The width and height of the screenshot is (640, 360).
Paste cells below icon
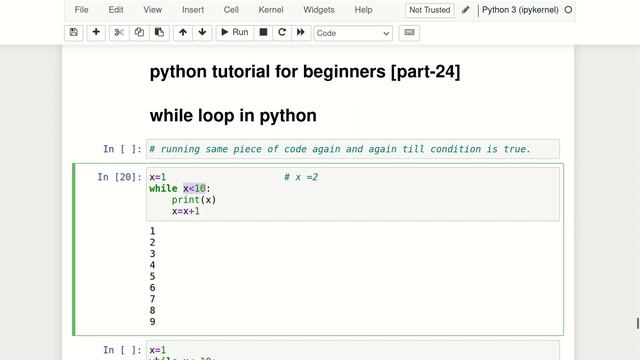coord(159,33)
